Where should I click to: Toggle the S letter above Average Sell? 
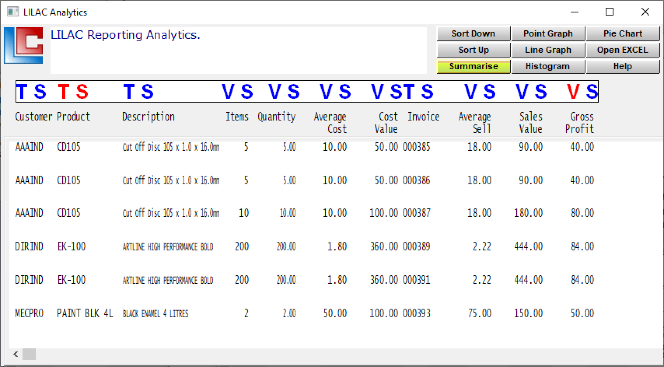[489, 92]
